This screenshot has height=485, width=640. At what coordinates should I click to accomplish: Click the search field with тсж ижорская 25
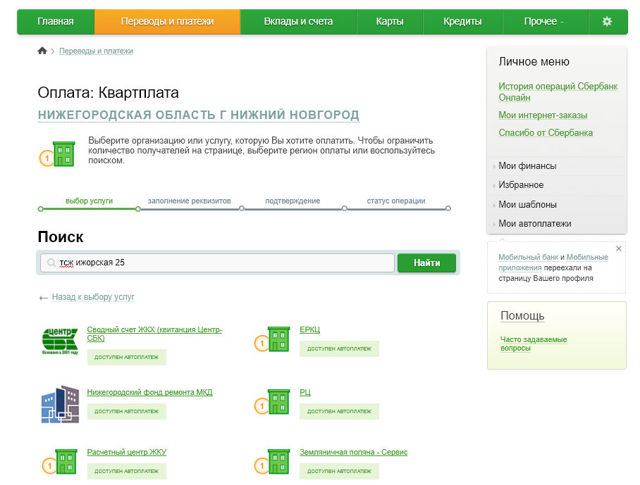click(217, 263)
